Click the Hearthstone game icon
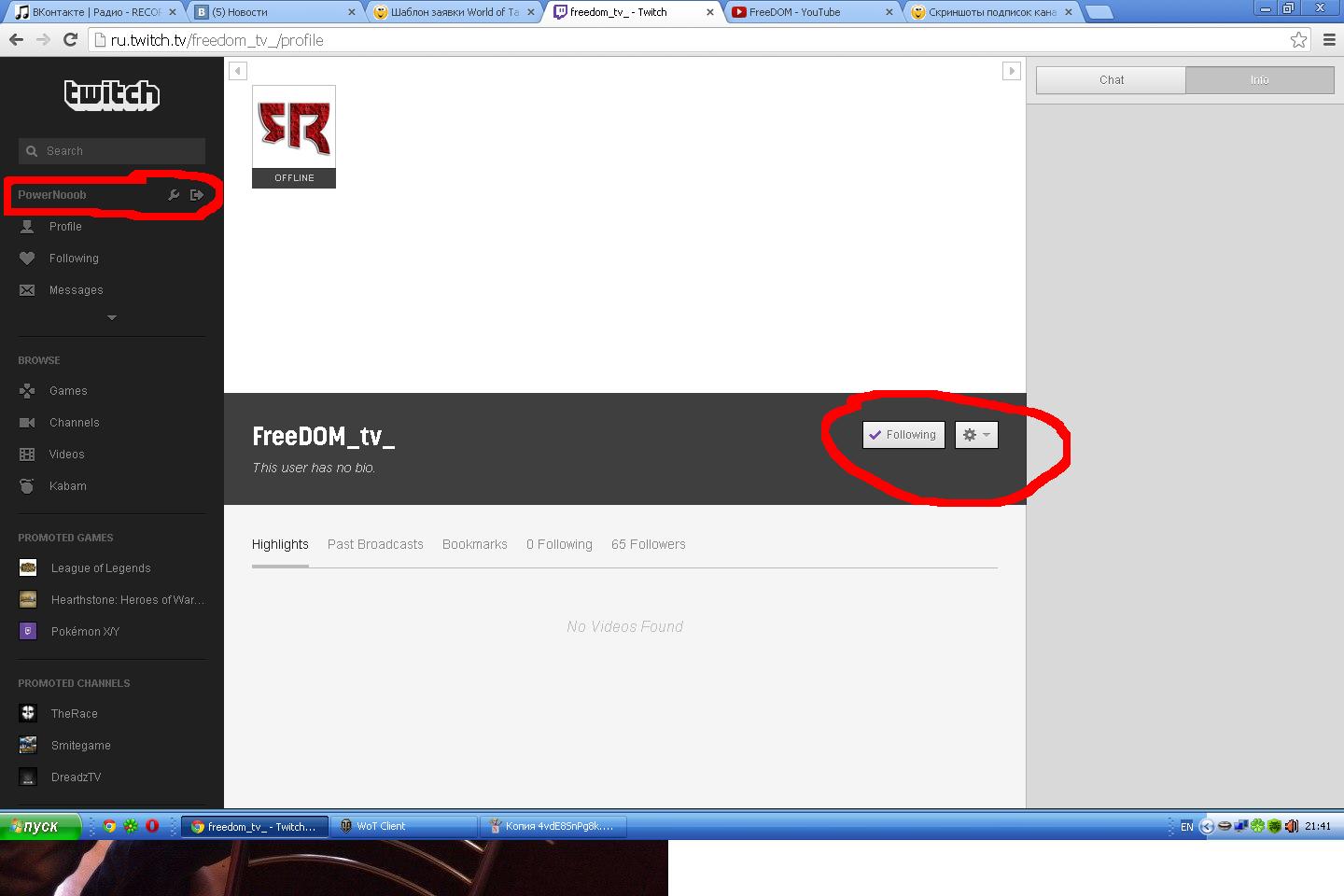The width and height of the screenshot is (1344, 896). coord(28,599)
